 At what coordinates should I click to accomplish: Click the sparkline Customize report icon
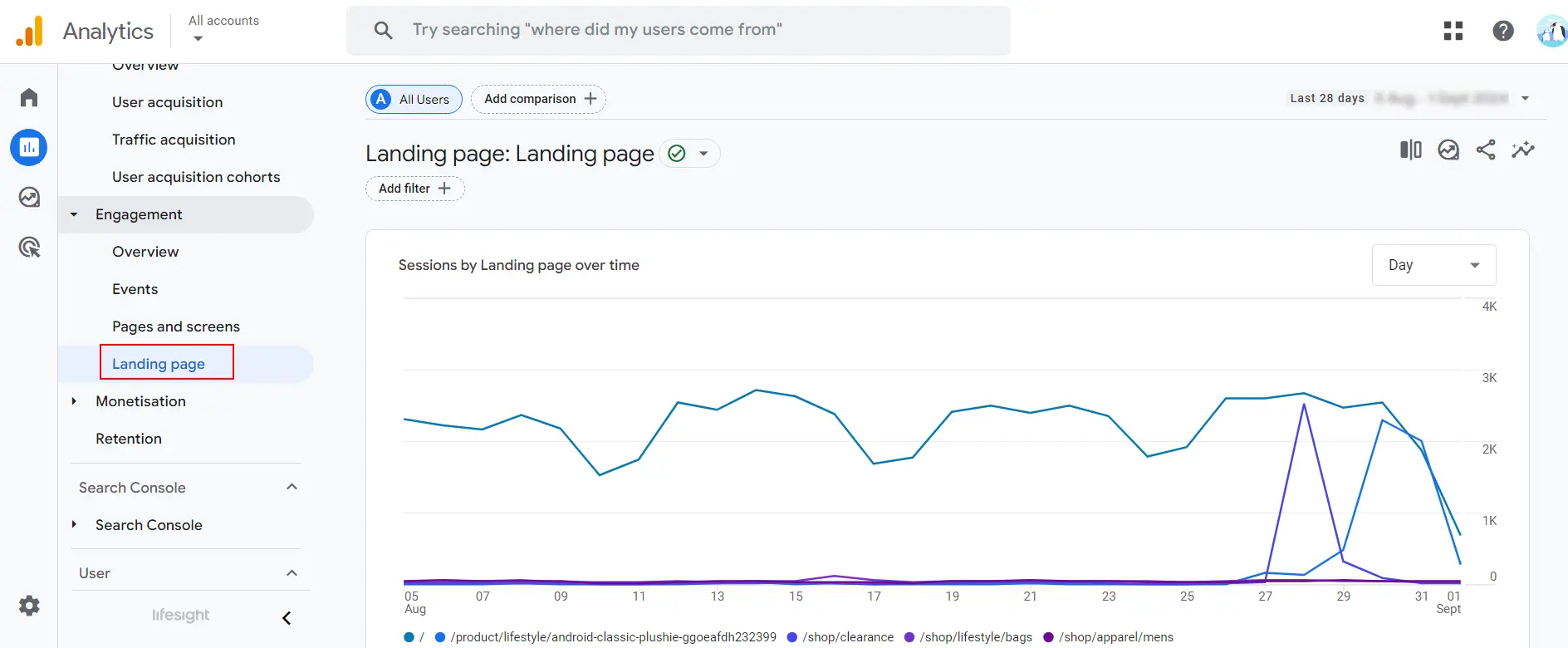1523,150
